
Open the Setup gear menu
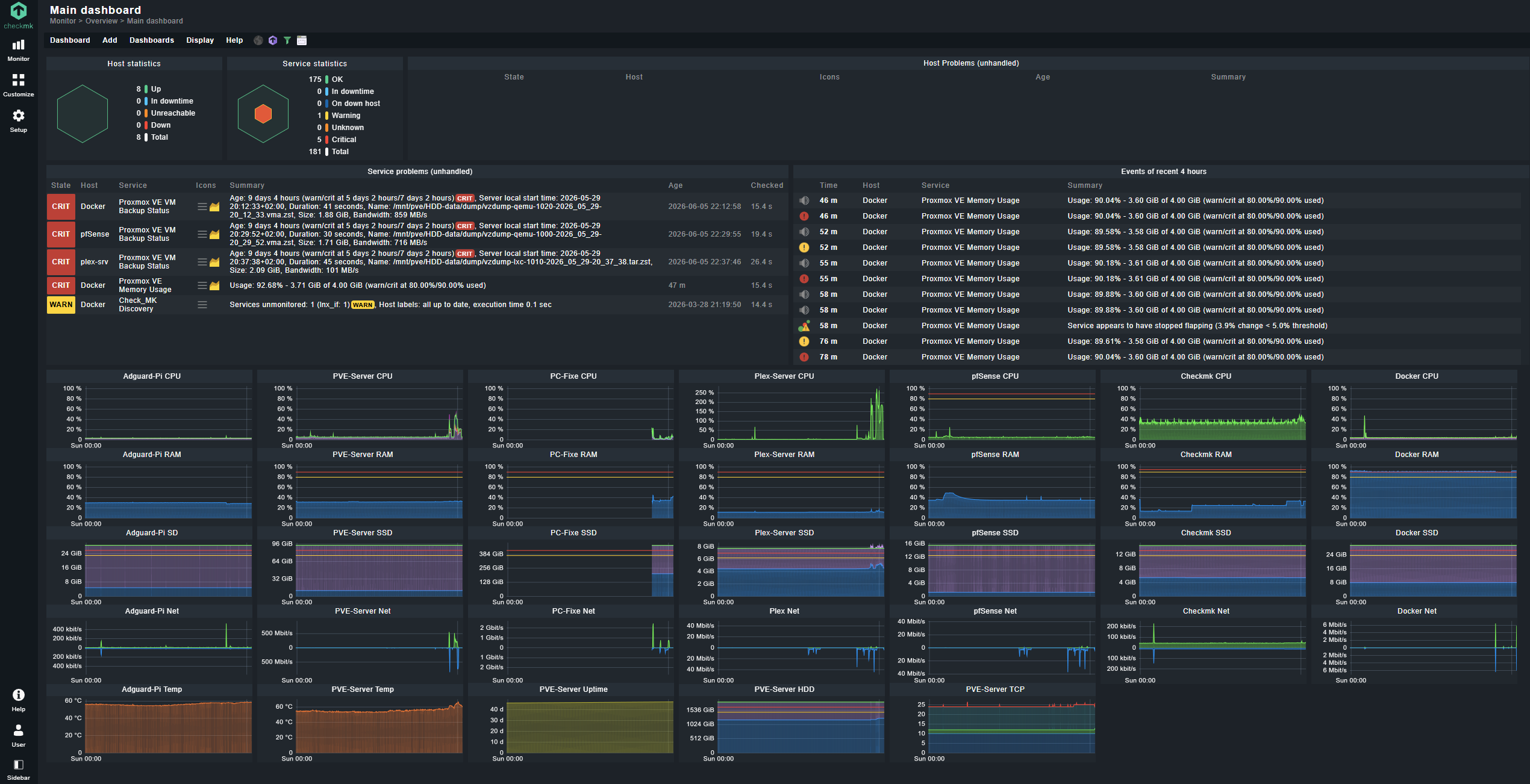[19, 120]
